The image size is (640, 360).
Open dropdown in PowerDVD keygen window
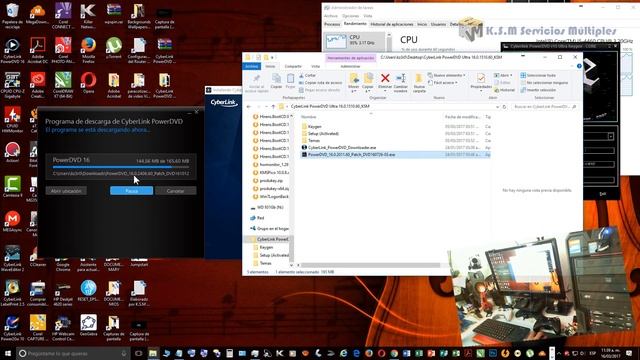pos(611,136)
